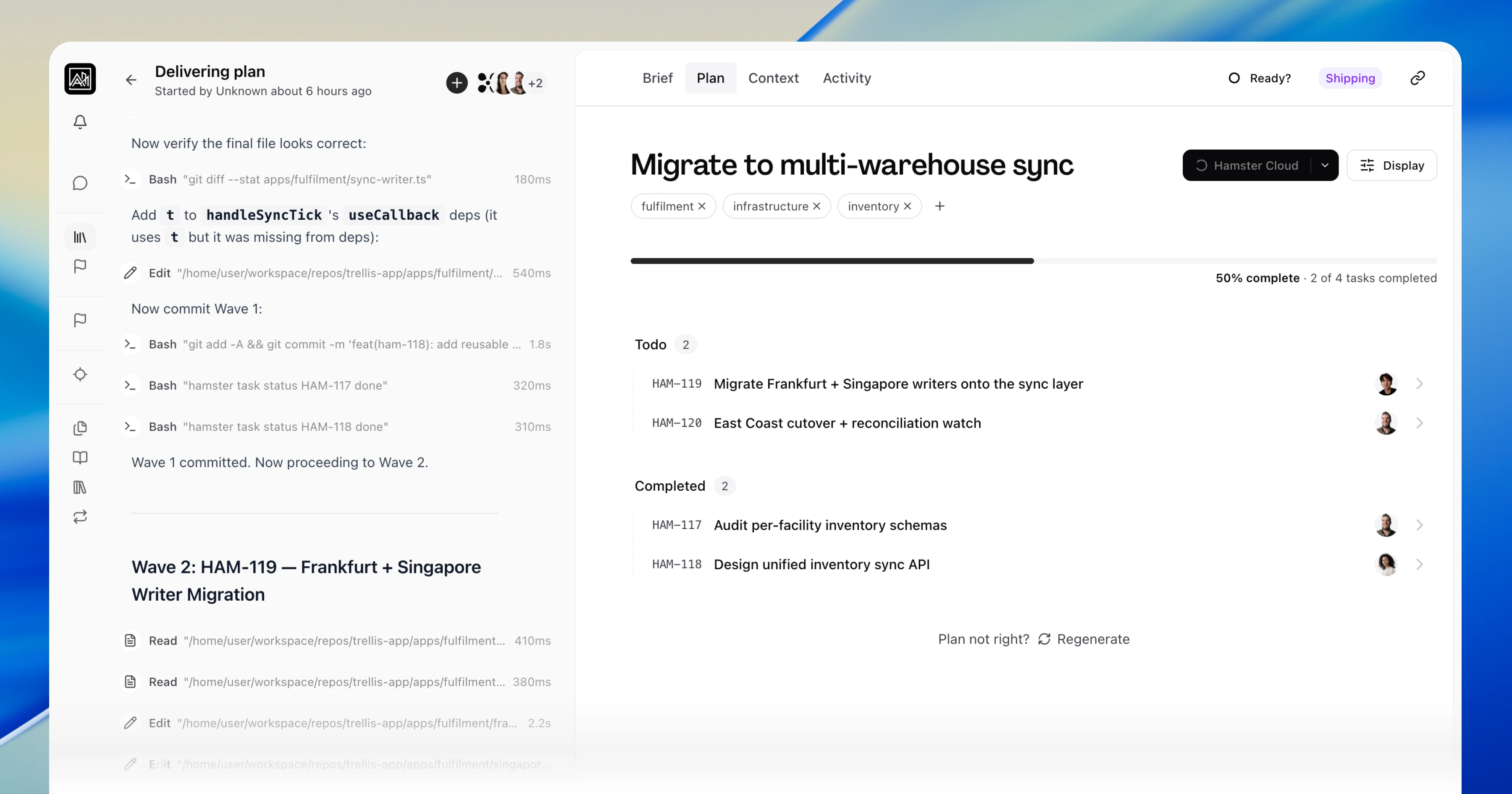Screen dimensions: 1512x794
Task: Click the 50% complete label
Action: click(x=1257, y=278)
